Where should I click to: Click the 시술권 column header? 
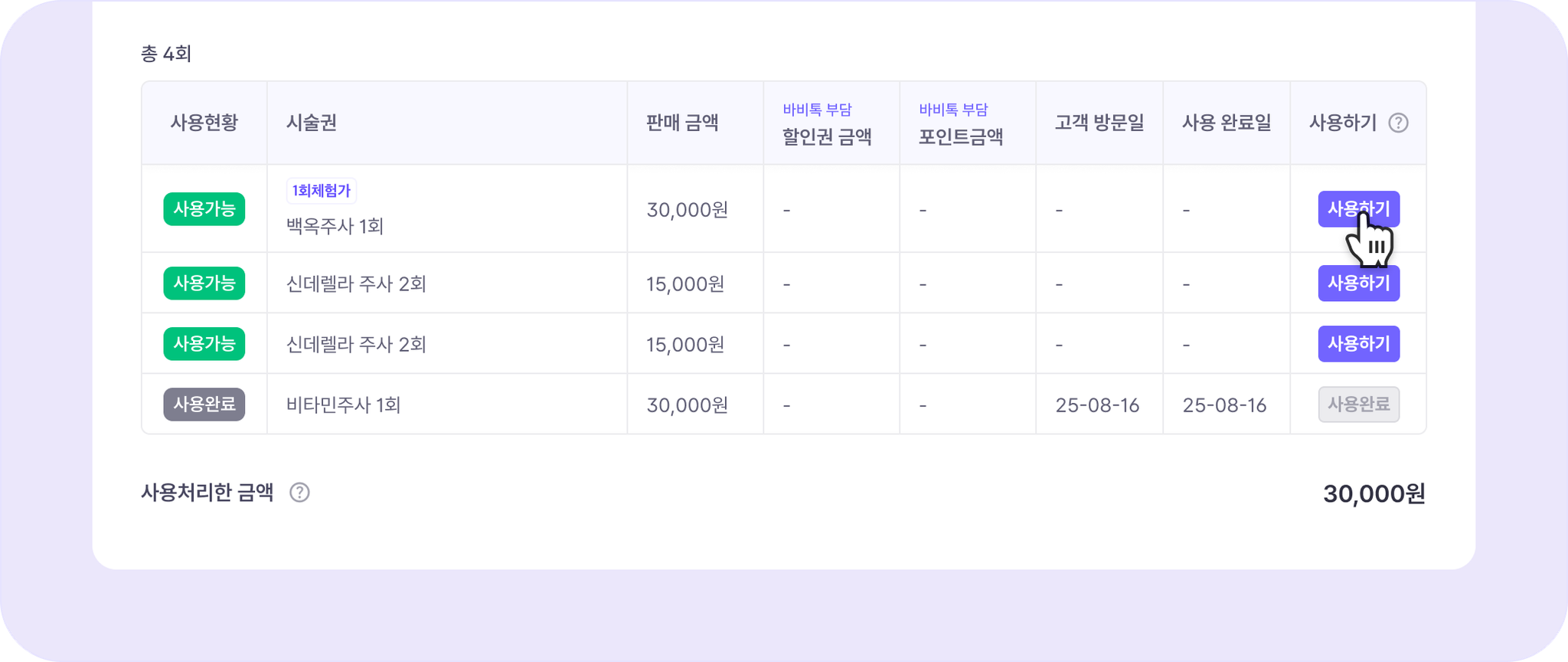click(312, 123)
